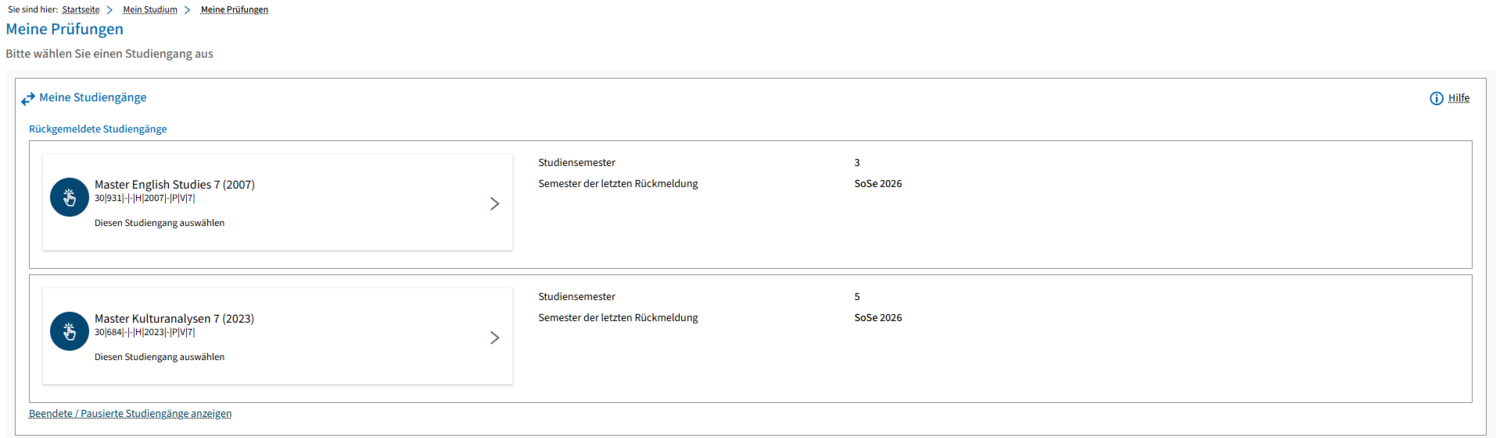Click the info circle icon next to Hilfe
Image resolution: width=1500 pixels, height=438 pixels.
pyautogui.click(x=1437, y=98)
